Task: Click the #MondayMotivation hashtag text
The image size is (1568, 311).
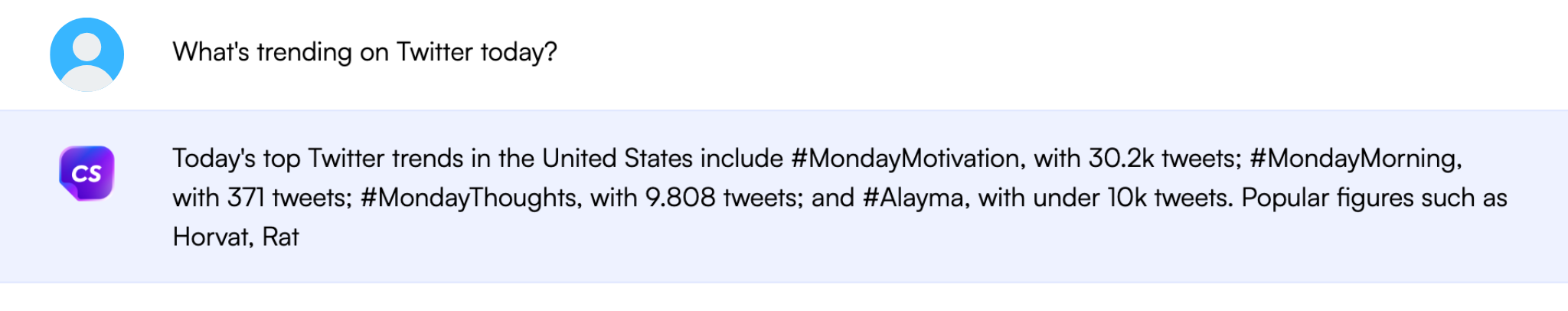Action: pos(905,159)
